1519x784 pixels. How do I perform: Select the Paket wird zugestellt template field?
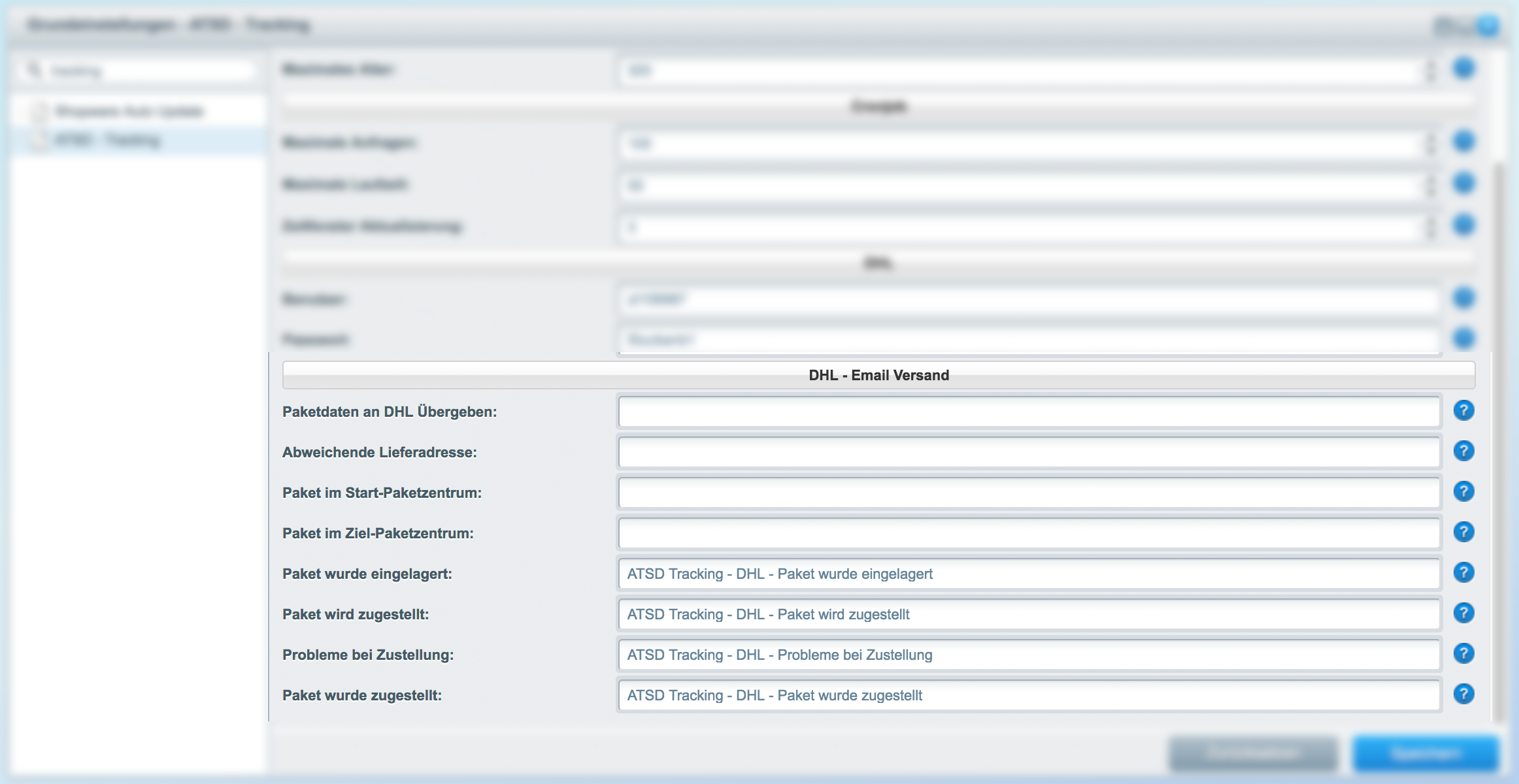tap(1029, 614)
